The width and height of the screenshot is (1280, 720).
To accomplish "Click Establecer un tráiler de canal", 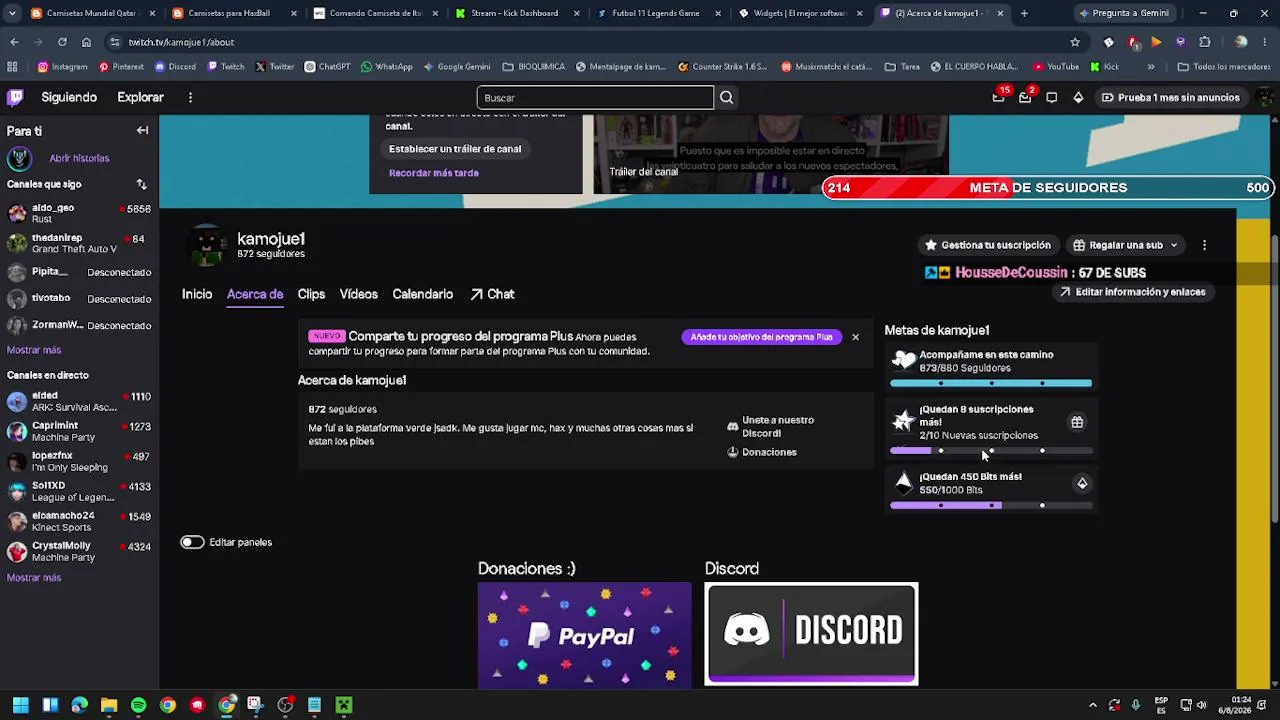I will click(x=455, y=149).
